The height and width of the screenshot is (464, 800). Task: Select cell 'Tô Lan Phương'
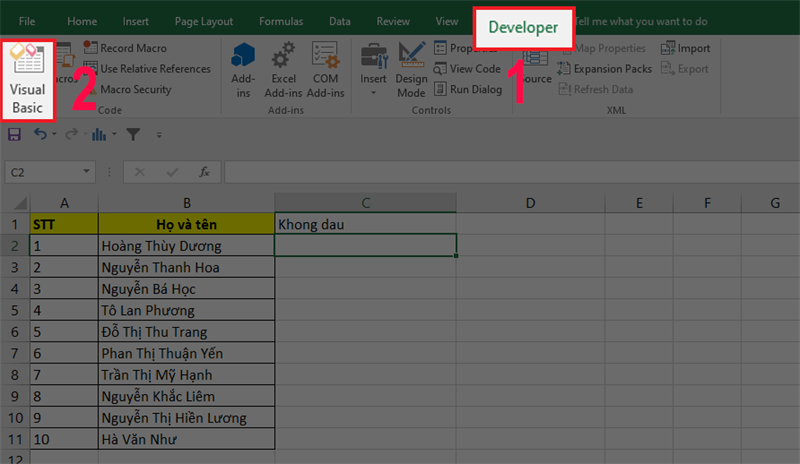click(x=186, y=310)
